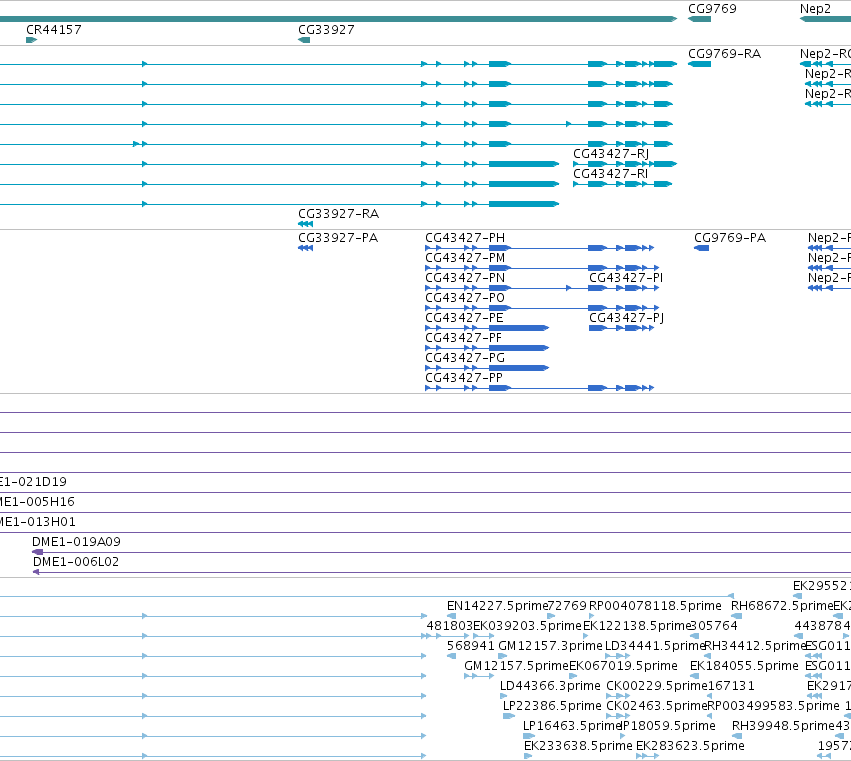
Task: Click the 167131 feature label
Action: coord(731,686)
